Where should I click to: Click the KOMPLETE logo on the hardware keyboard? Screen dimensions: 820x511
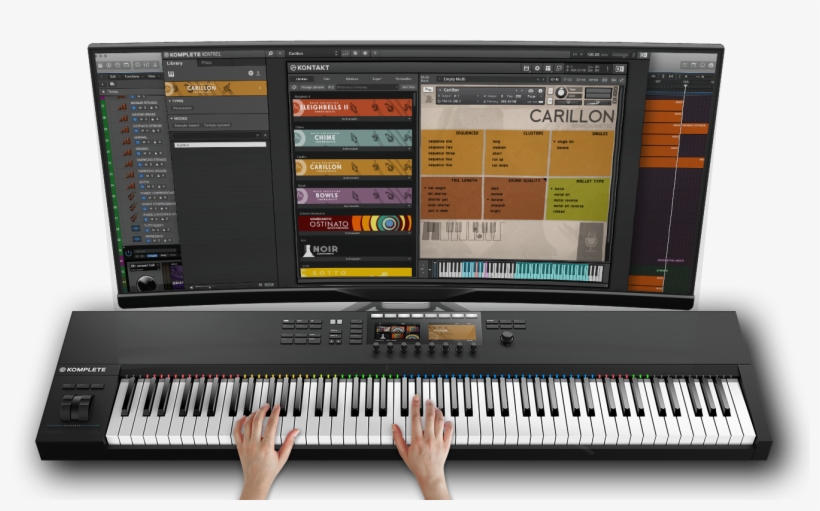point(83,369)
